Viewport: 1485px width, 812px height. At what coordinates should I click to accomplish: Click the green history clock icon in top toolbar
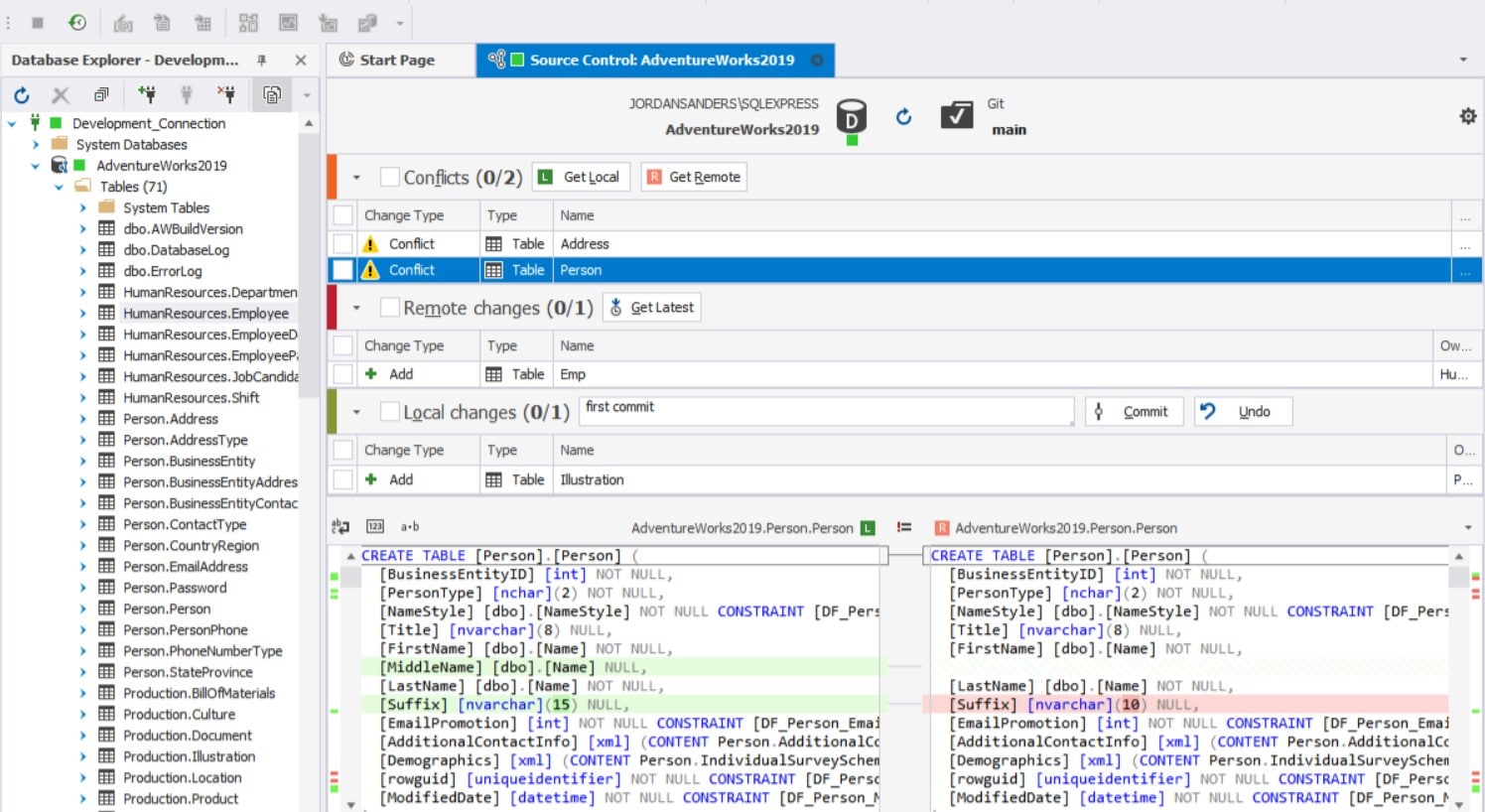(76, 22)
